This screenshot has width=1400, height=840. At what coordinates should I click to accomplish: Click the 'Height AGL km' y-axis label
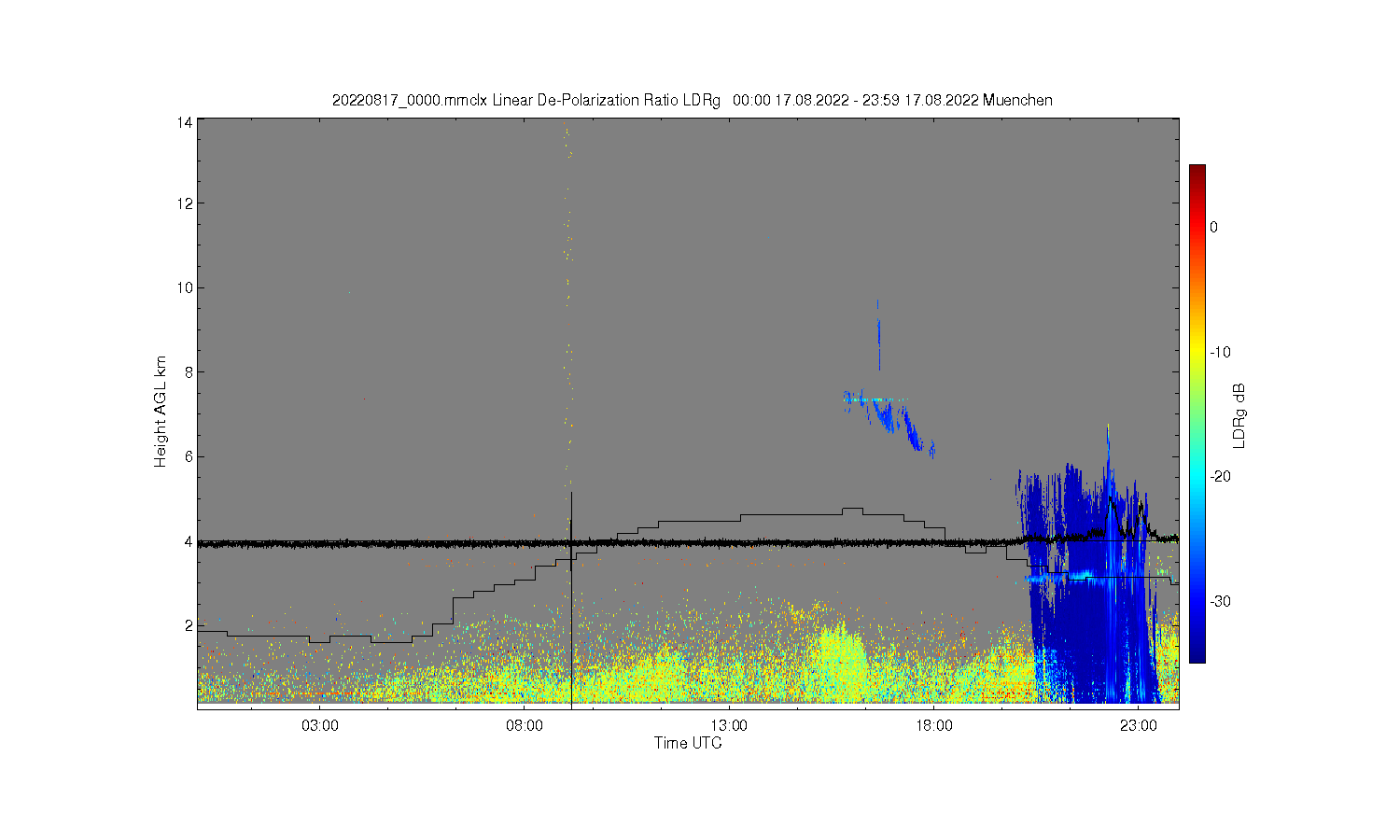[x=161, y=412]
